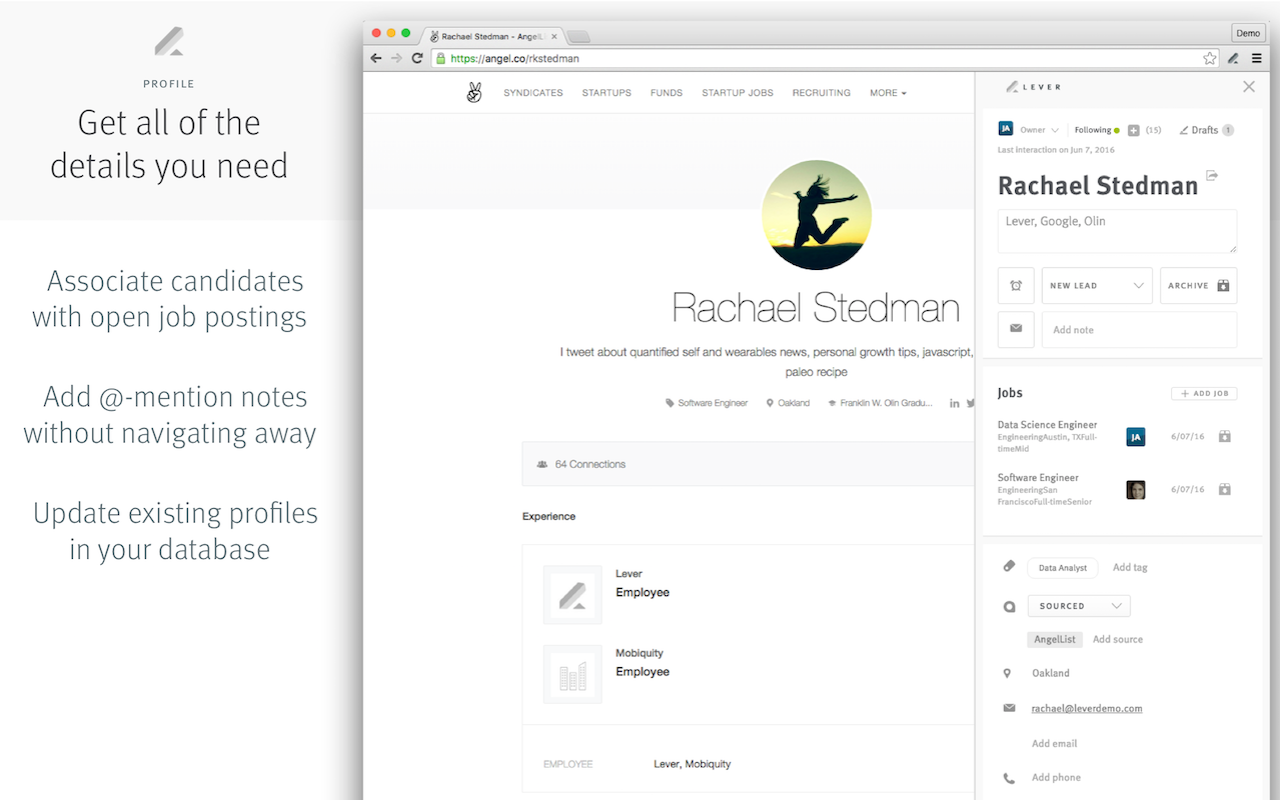
Task: Click Add phone
Action: point(1056,777)
